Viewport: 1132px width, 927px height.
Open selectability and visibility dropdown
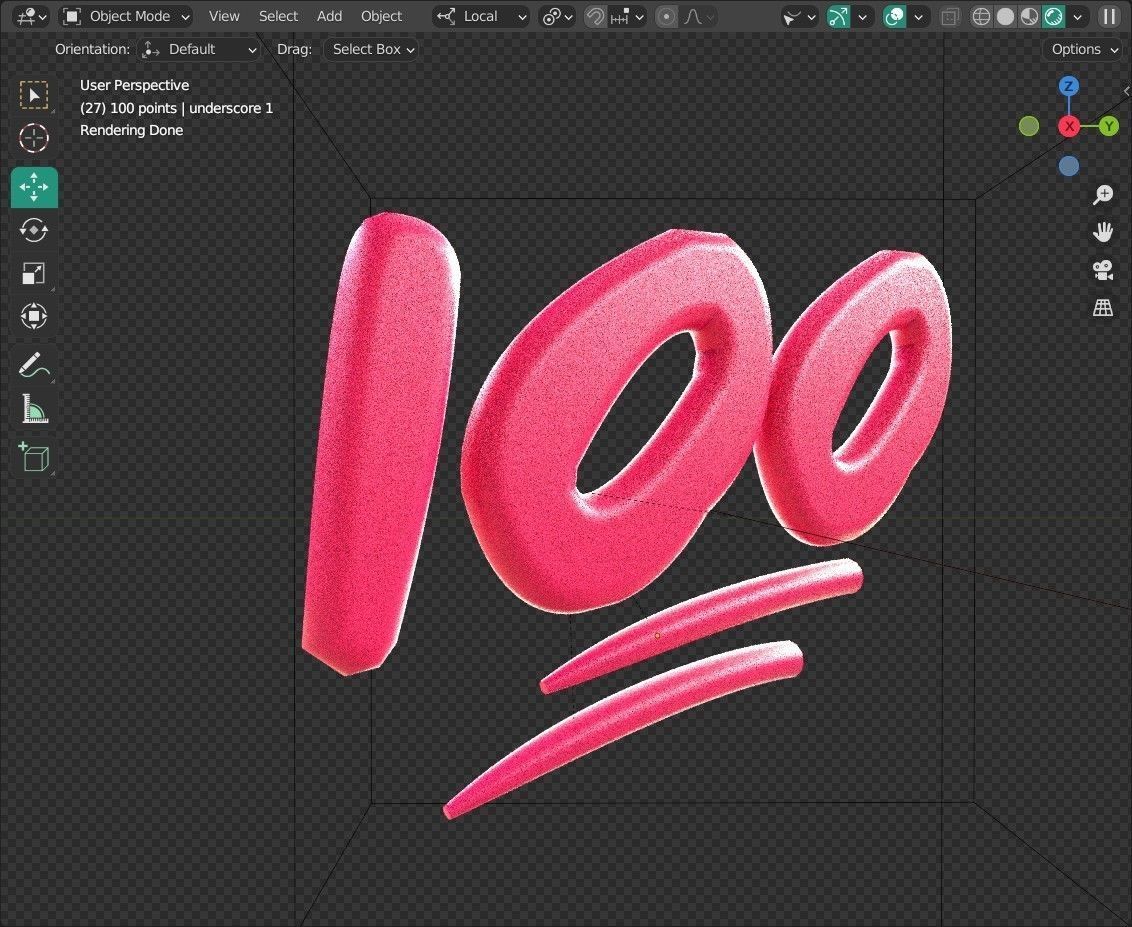point(799,17)
